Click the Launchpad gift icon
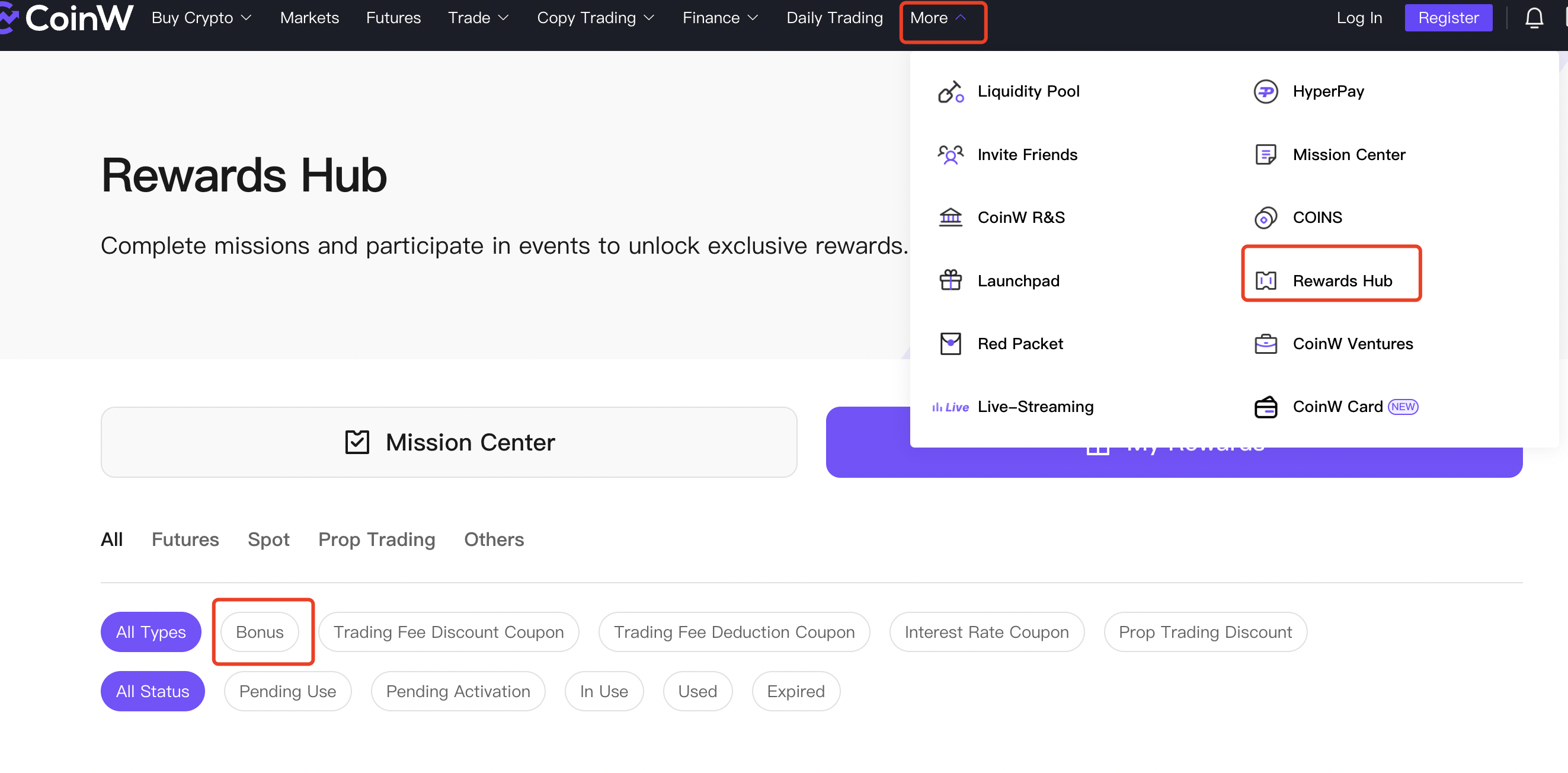 point(950,280)
